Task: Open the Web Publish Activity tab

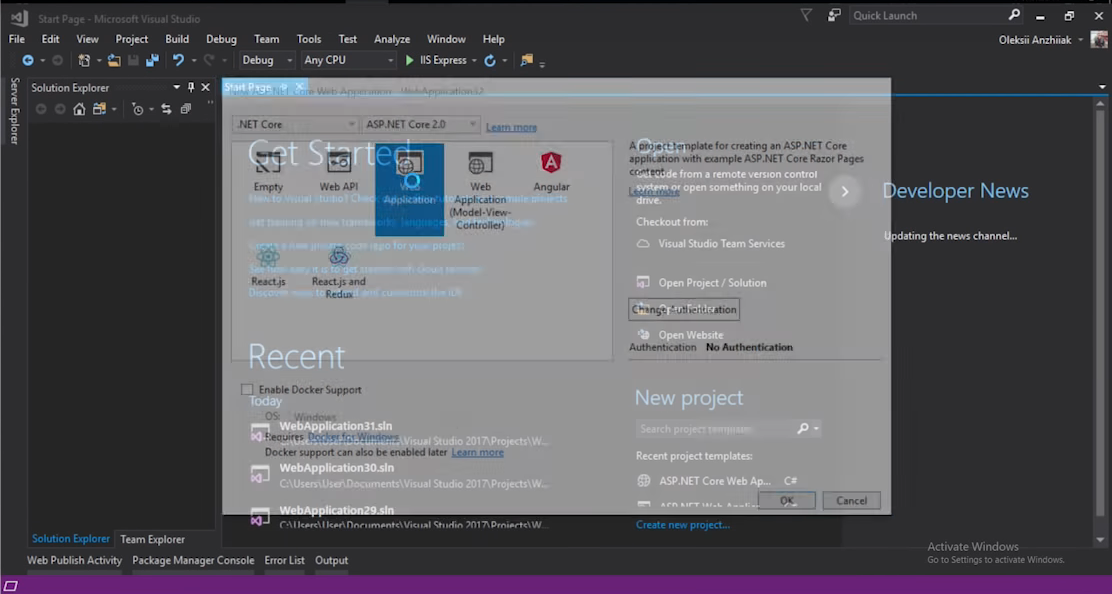Action: click(74, 560)
